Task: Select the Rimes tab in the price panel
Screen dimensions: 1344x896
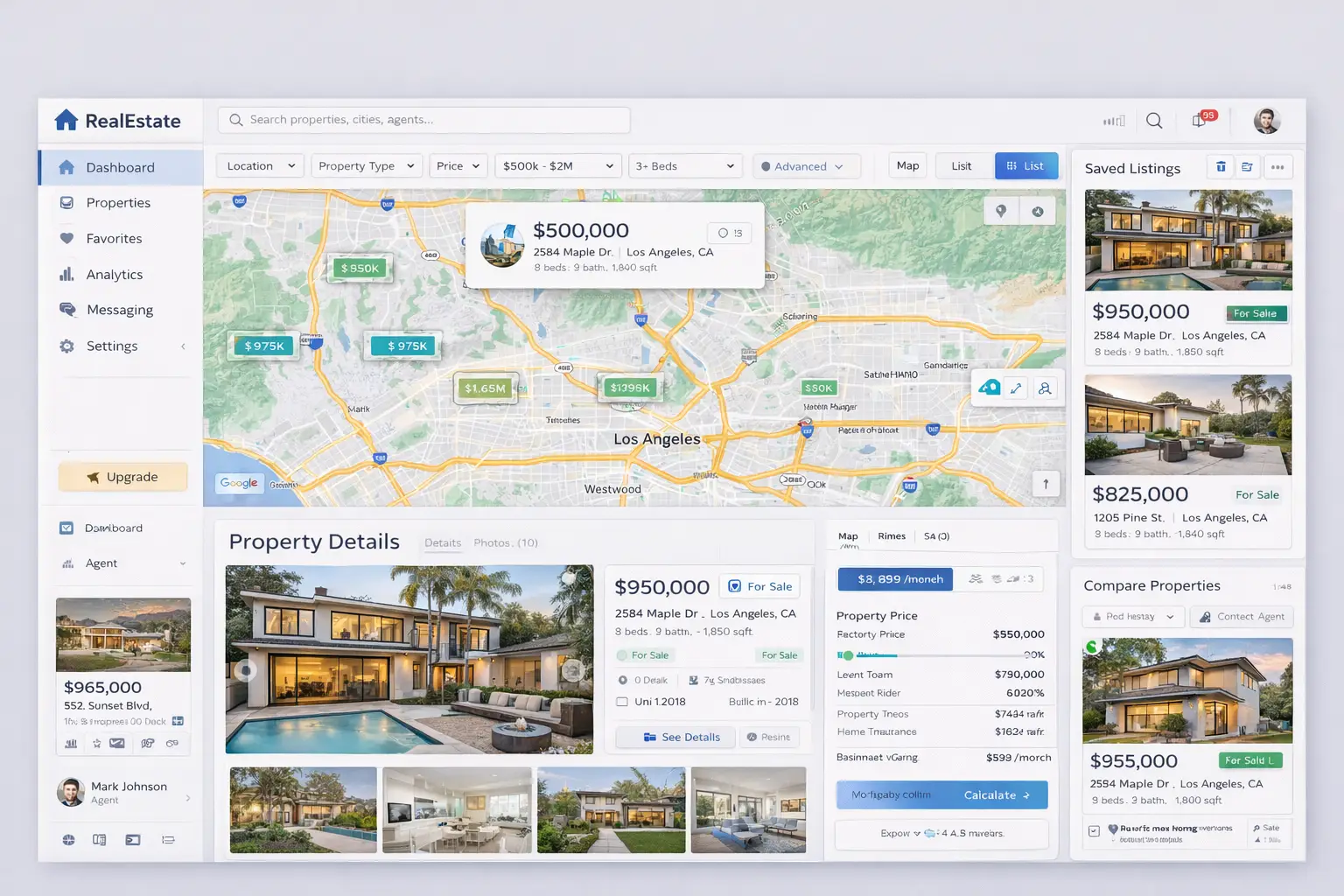Action: (892, 535)
